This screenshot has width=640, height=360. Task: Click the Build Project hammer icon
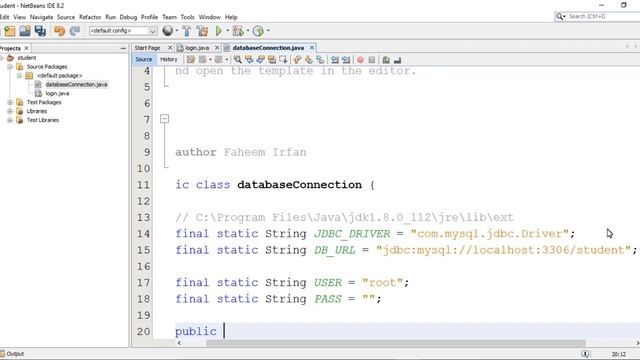[x=187, y=31]
